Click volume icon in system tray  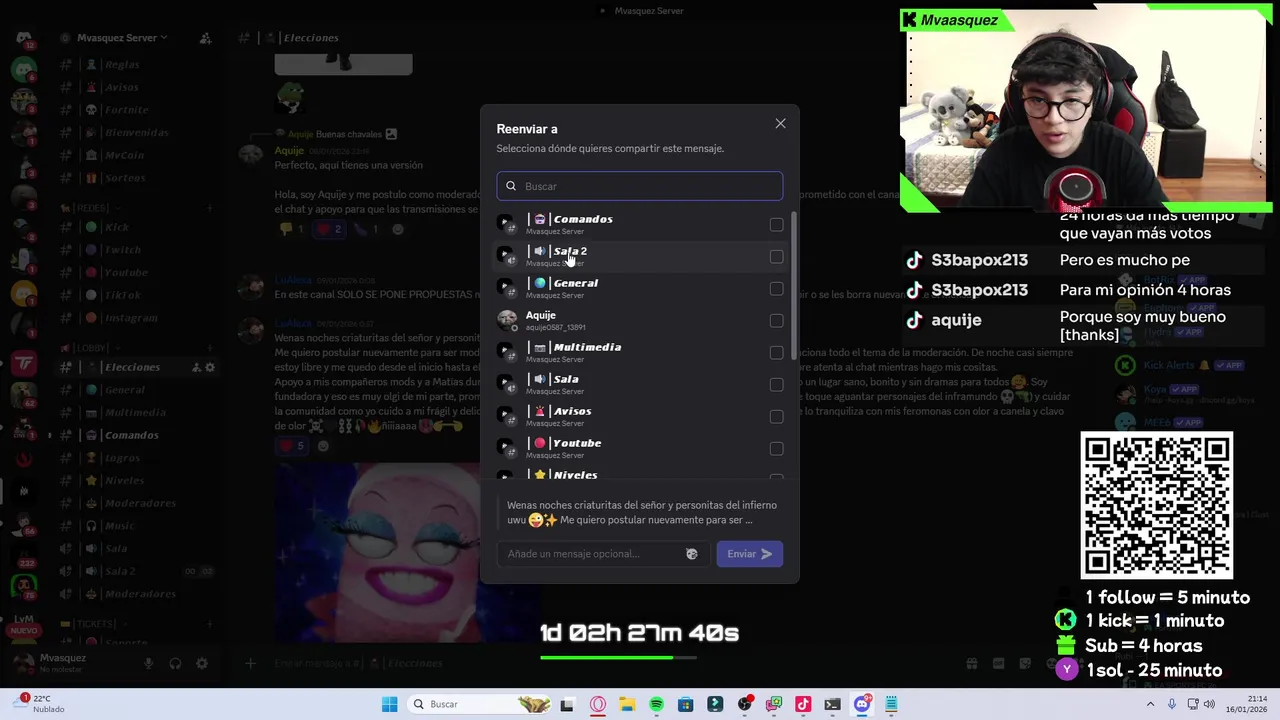click(x=1209, y=704)
